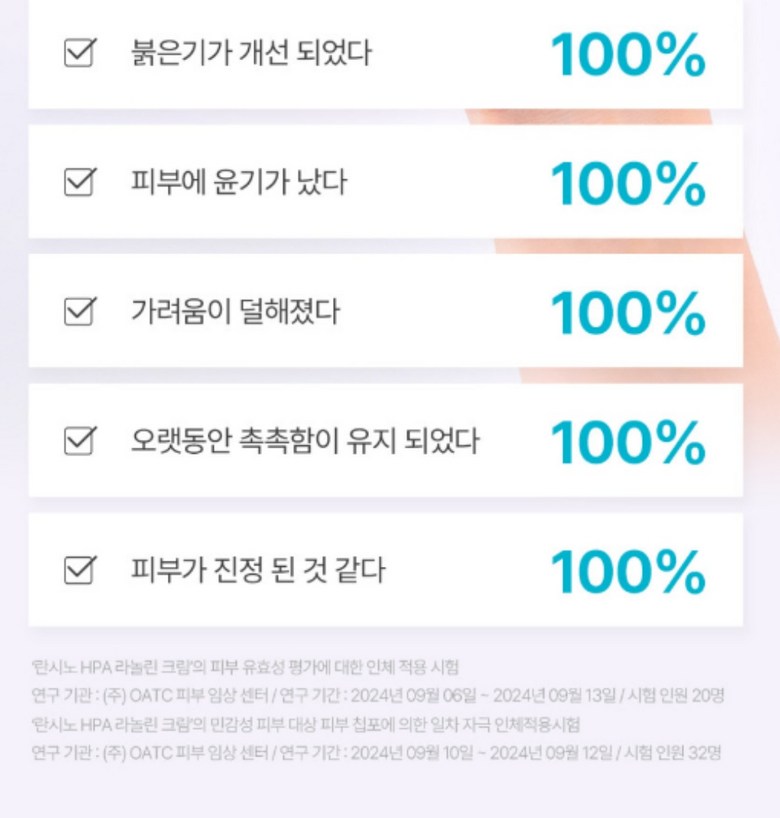
Task: Click the 100% score for 피부가 진정 된 것 같다
Action: pyautogui.click(x=628, y=573)
